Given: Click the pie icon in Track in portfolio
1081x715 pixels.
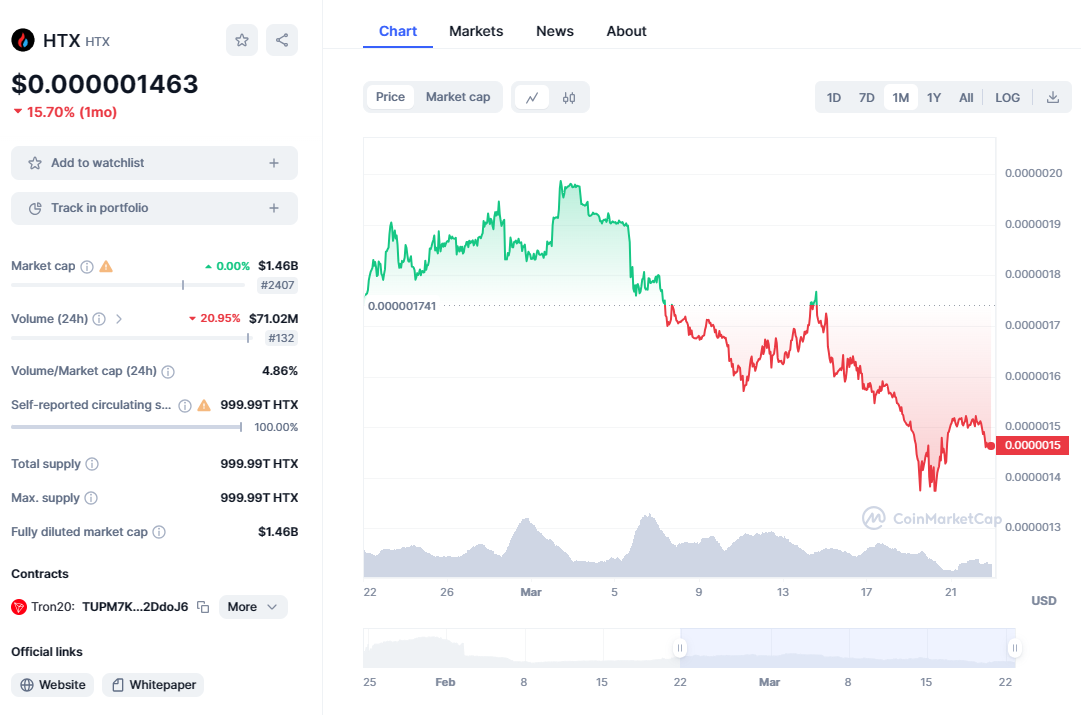Looking at the screenshot, I should point(35,208).
